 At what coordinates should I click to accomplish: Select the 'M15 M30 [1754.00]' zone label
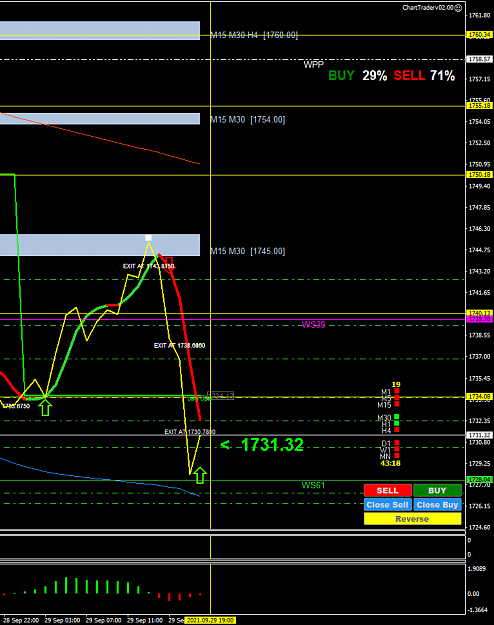[x=248, y=120]
